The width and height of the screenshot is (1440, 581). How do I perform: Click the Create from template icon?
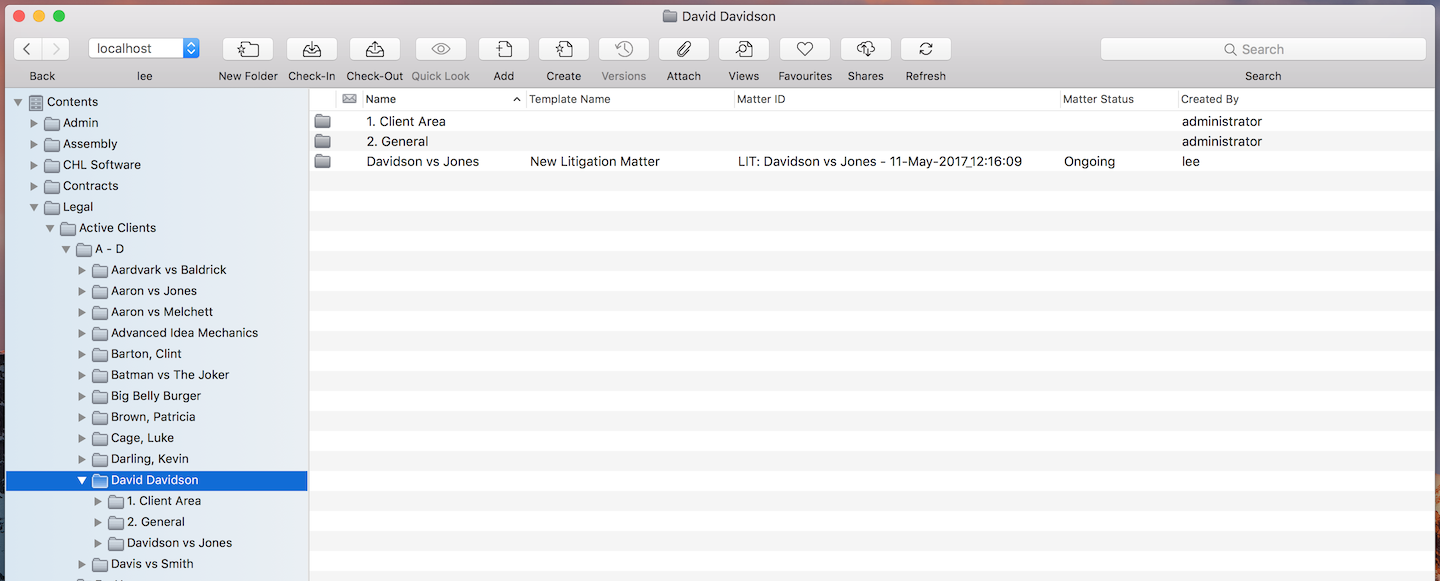564,49
